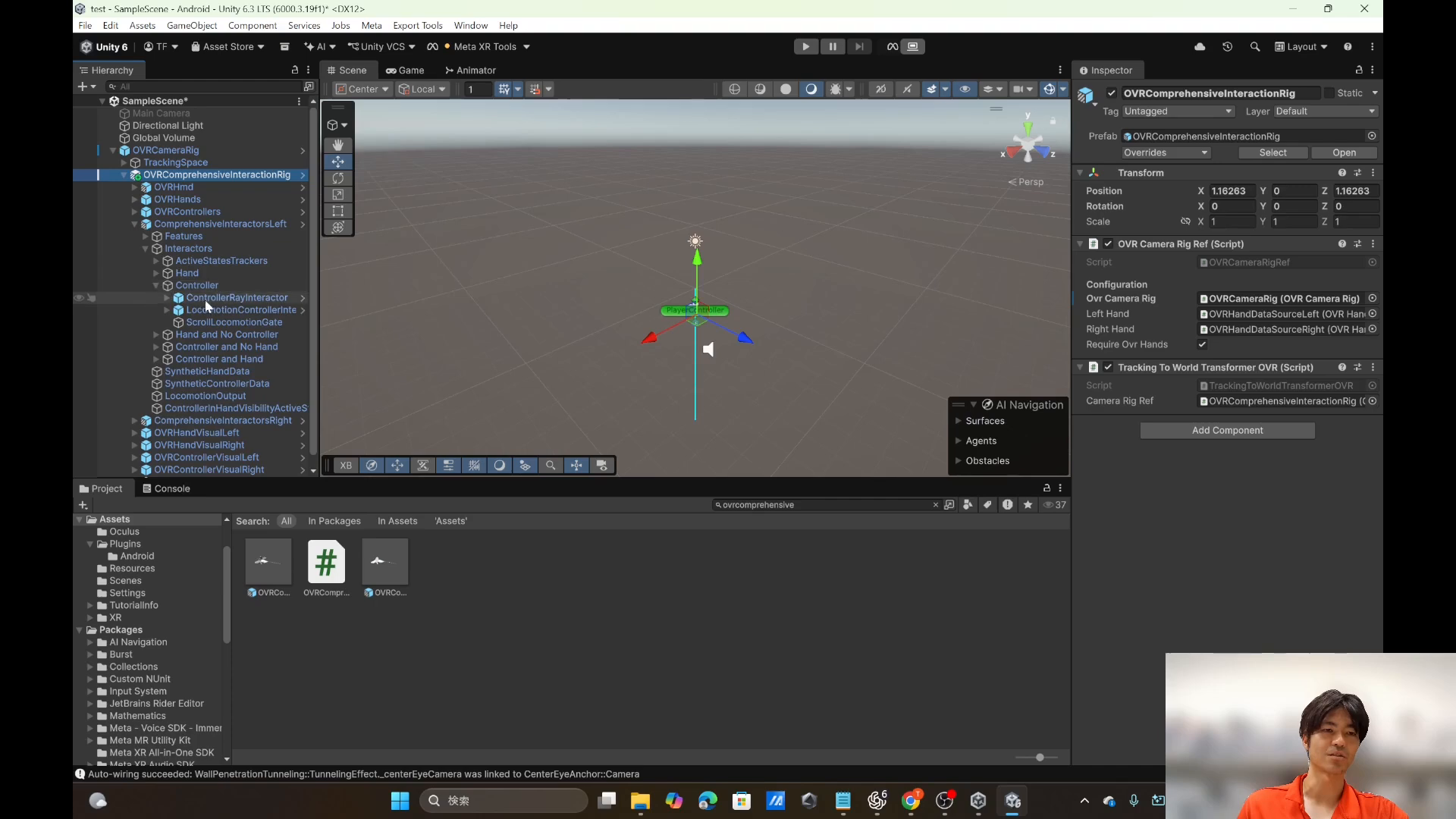
Task: Open the GameObject menu
Action: point(192,25)
